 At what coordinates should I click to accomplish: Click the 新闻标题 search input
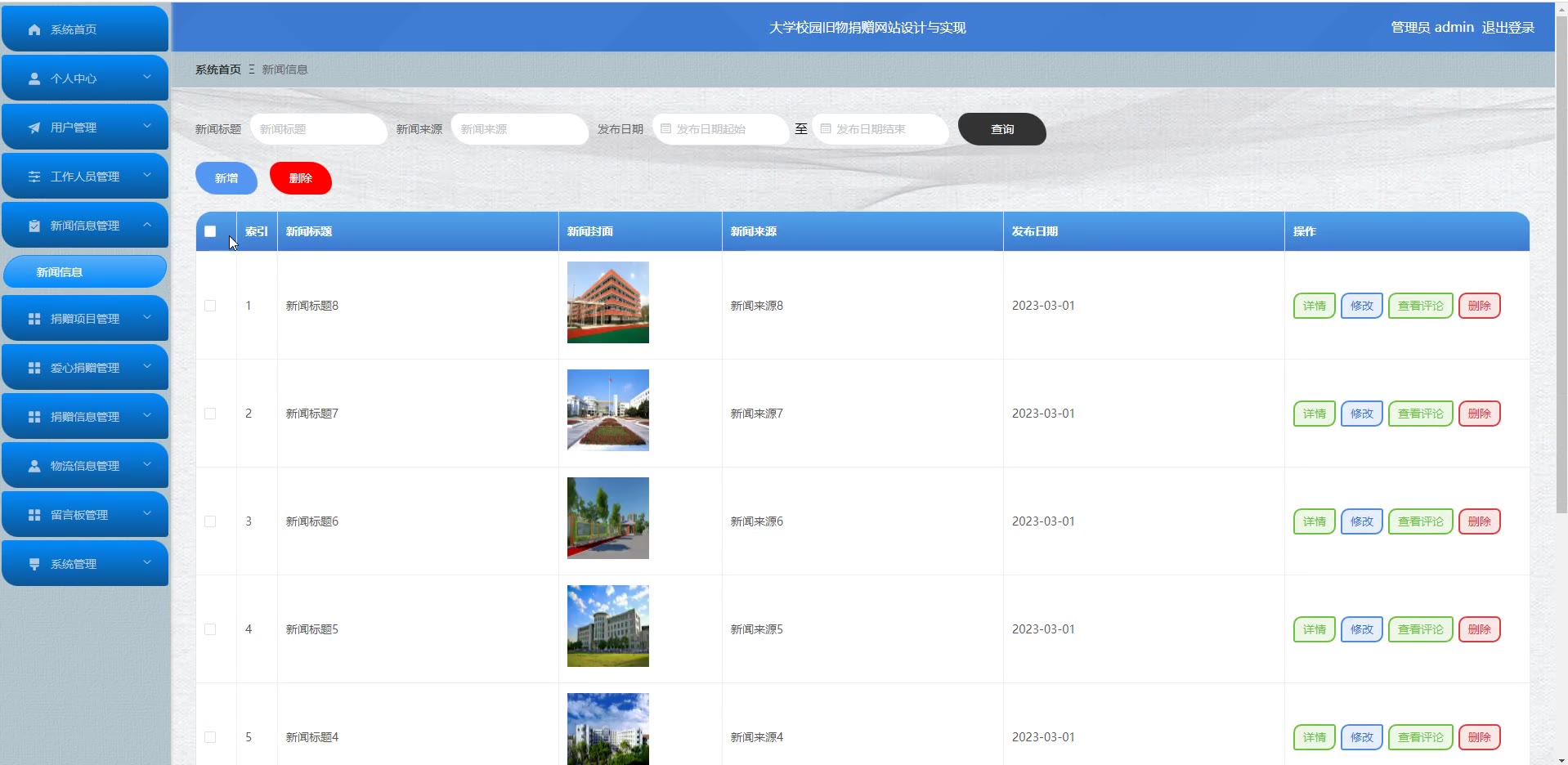pos(319,129)
